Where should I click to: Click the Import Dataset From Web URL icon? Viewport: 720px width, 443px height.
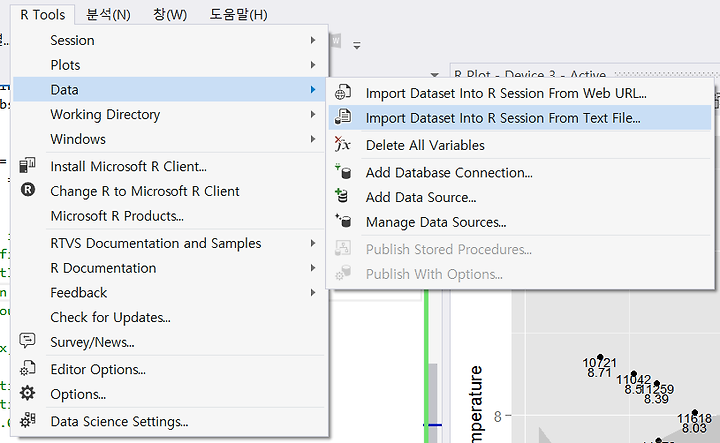343,92
